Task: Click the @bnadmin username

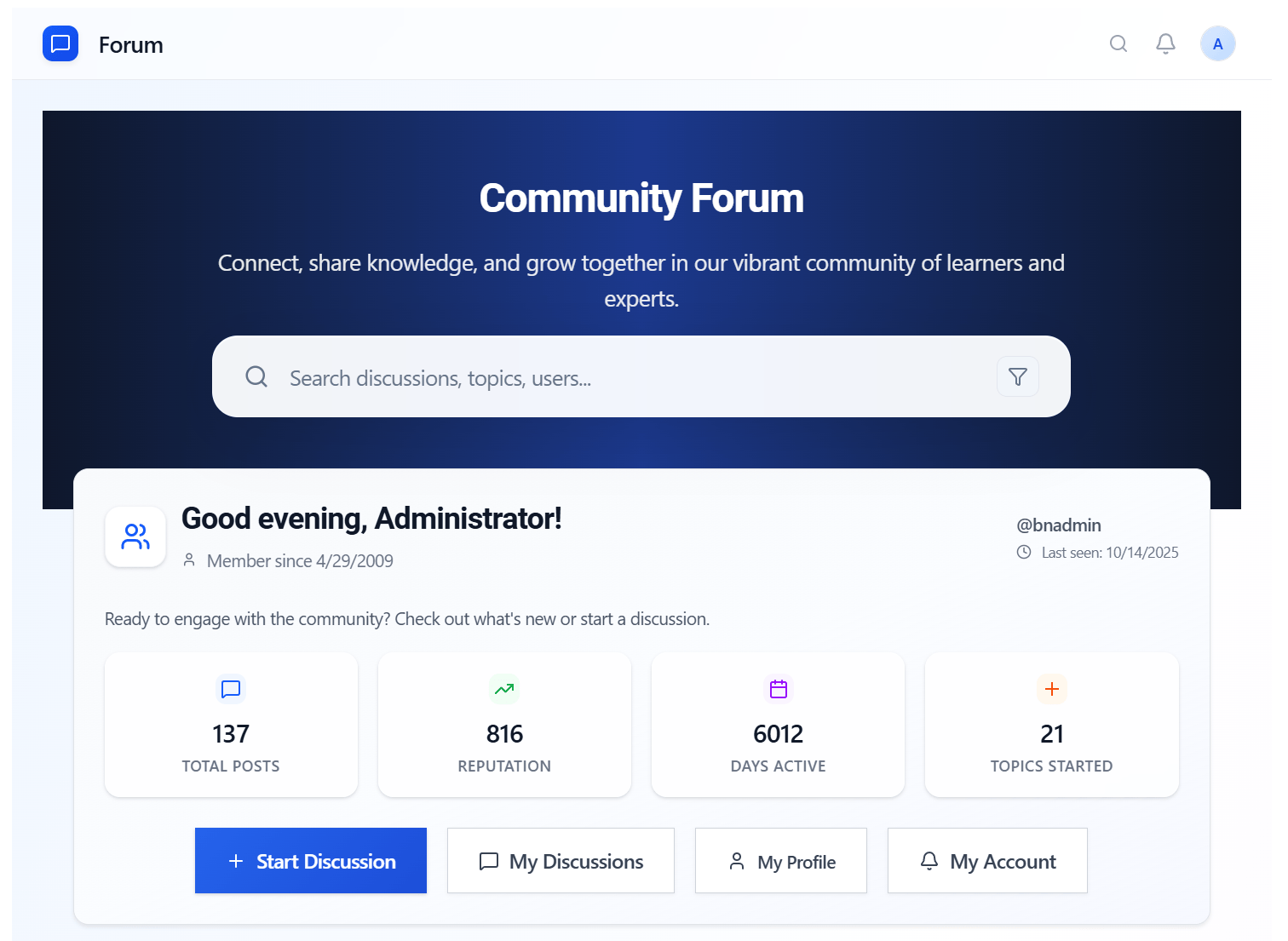Action: [1059, 525]
